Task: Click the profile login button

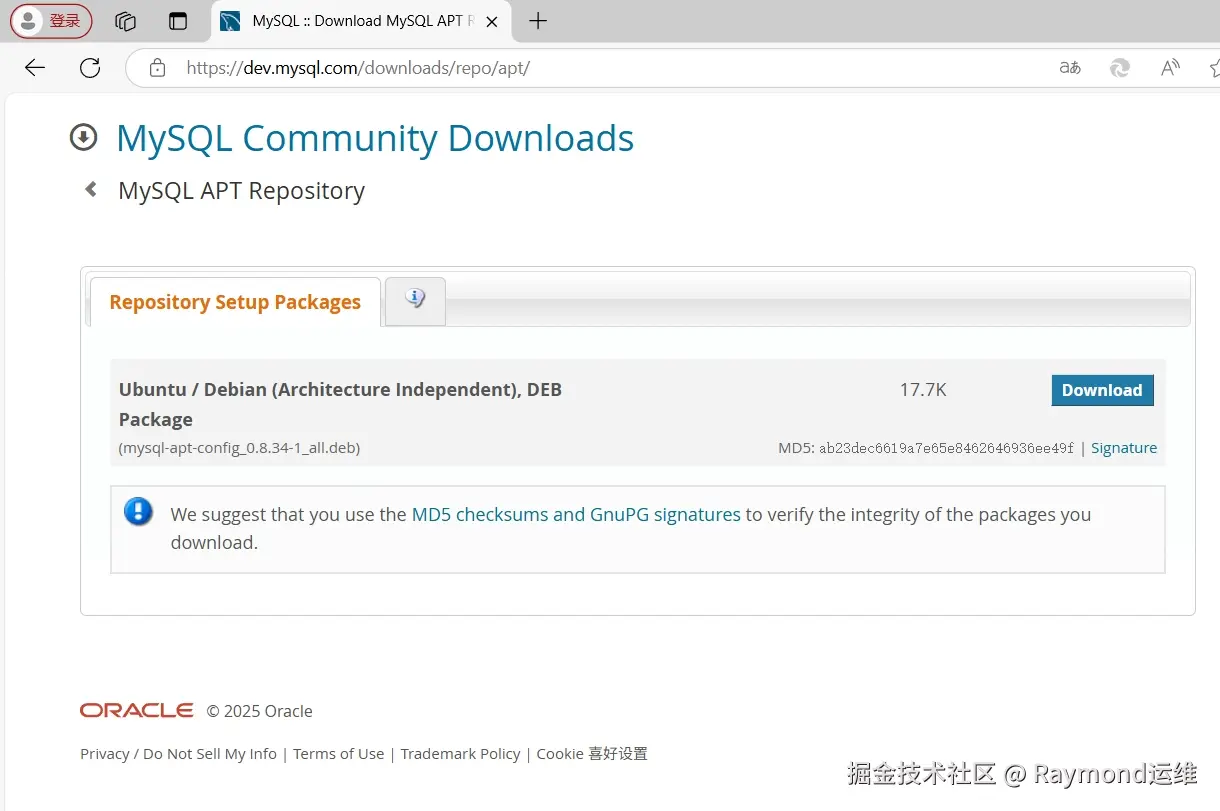Action: (51, 21)
